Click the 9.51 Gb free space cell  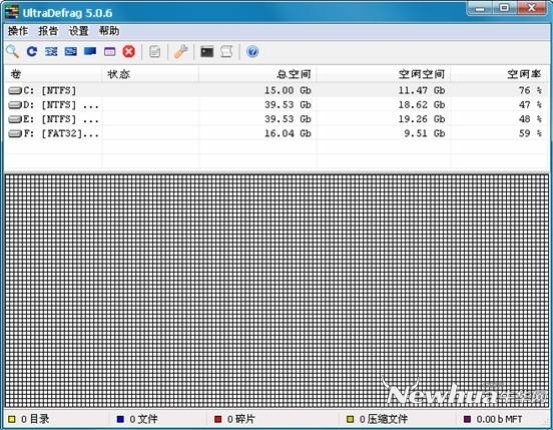425,133
